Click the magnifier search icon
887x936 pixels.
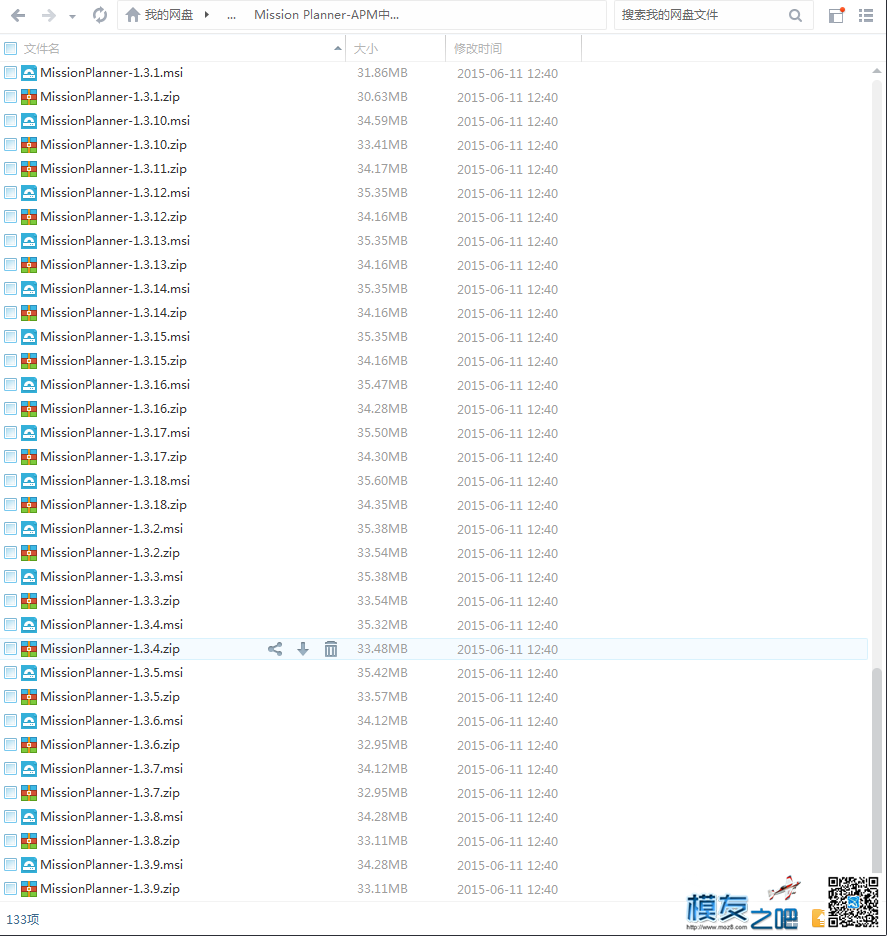(x=795, y=15)
